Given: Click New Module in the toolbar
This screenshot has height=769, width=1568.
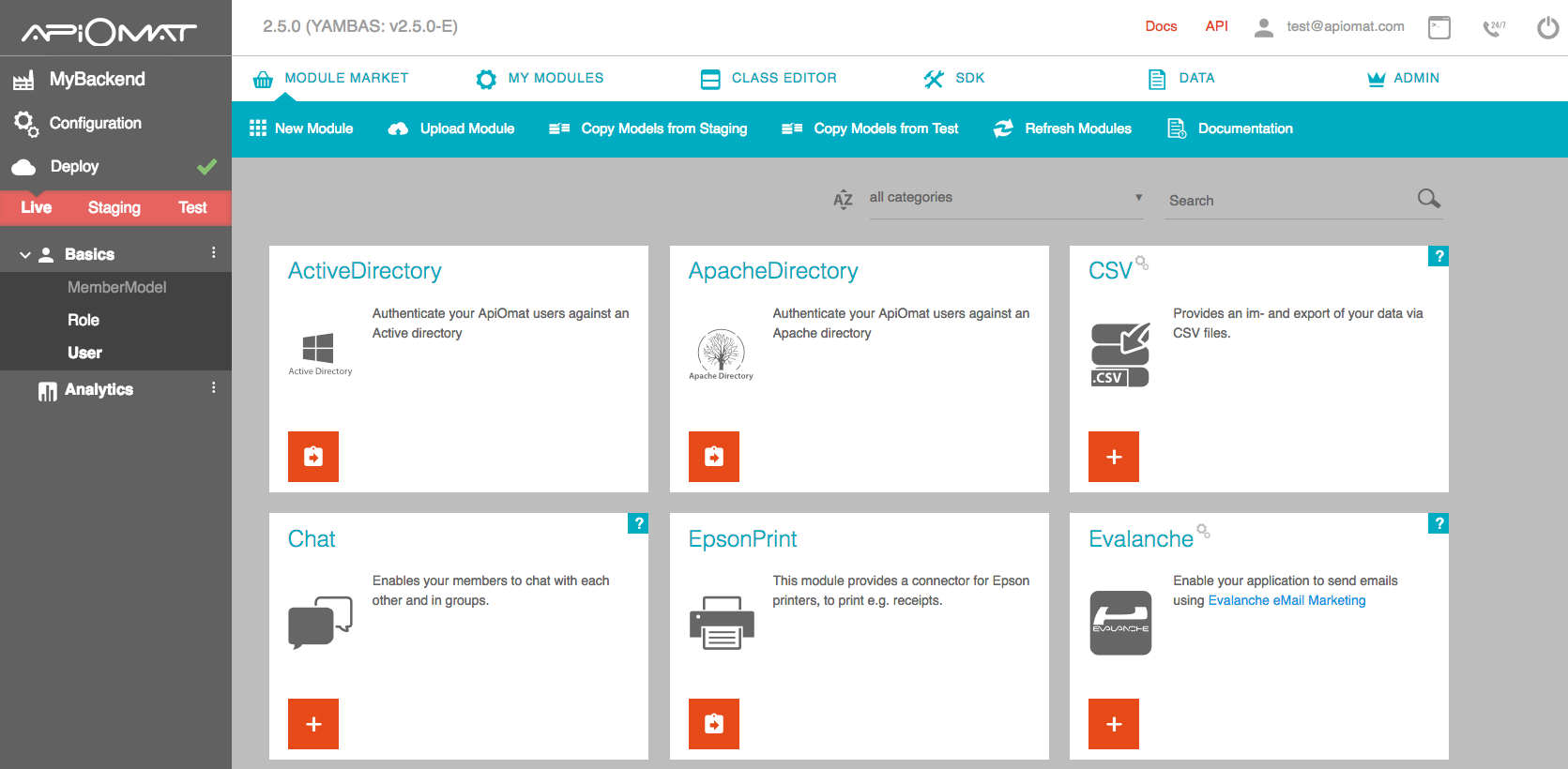Looking at the screenshot, I should (x=301, y=128).
